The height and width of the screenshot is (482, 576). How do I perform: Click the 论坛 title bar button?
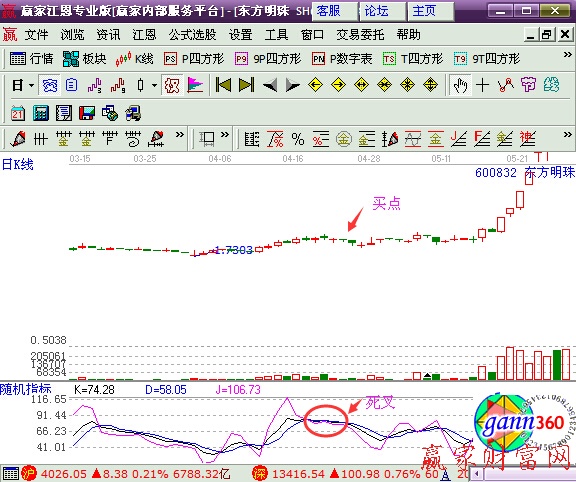[382, 11]
